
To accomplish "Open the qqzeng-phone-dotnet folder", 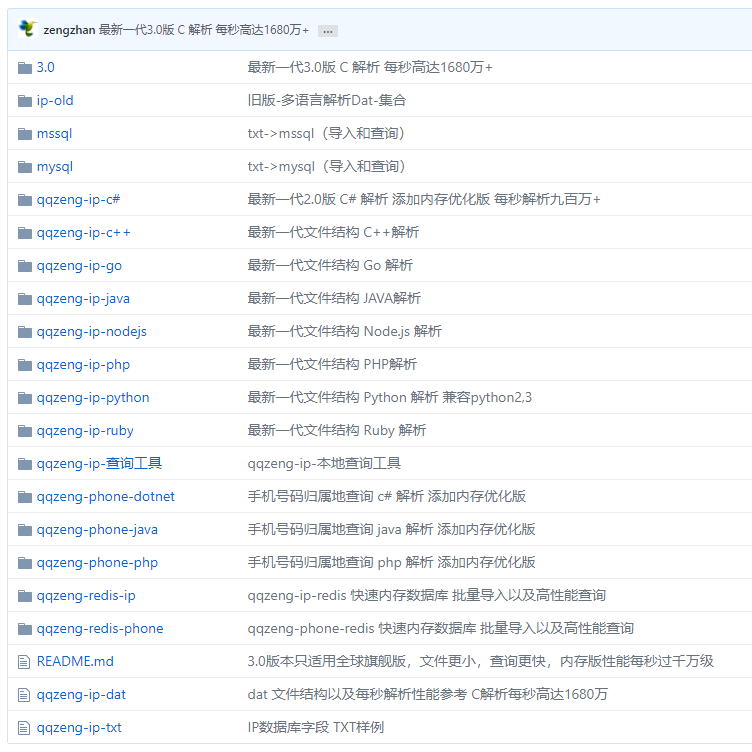I will [x=106, y=497].
